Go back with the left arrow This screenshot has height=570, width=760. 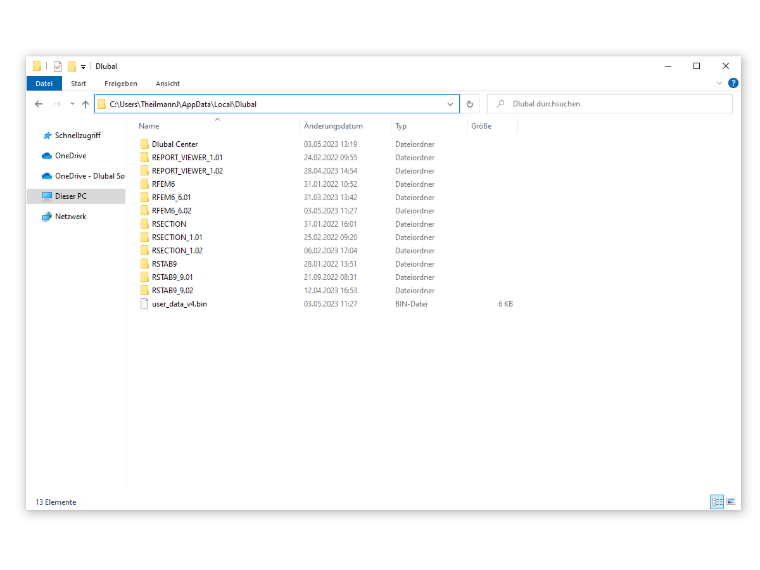coord(39,104)
